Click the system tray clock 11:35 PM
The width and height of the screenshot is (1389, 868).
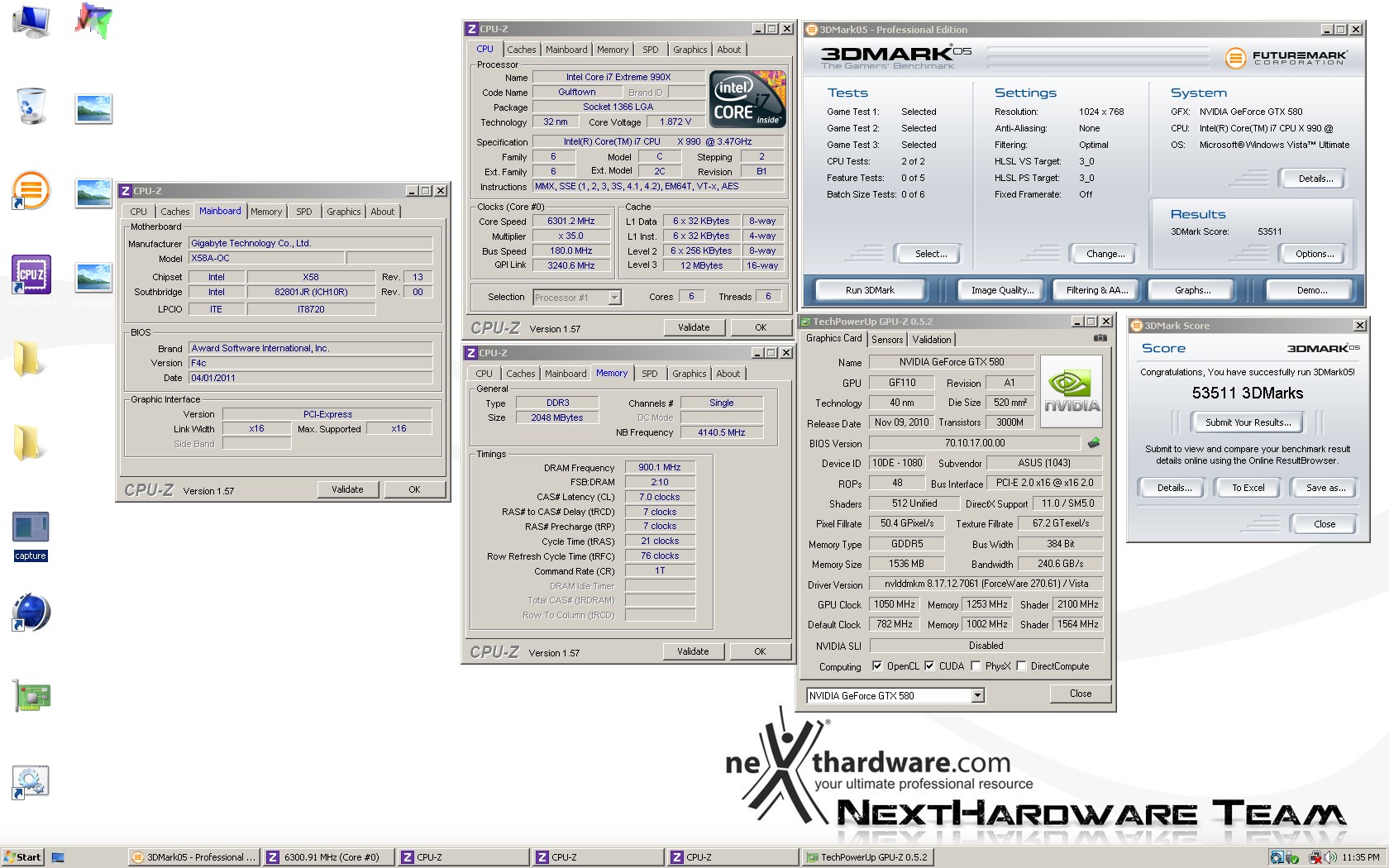pos(1361,857)
